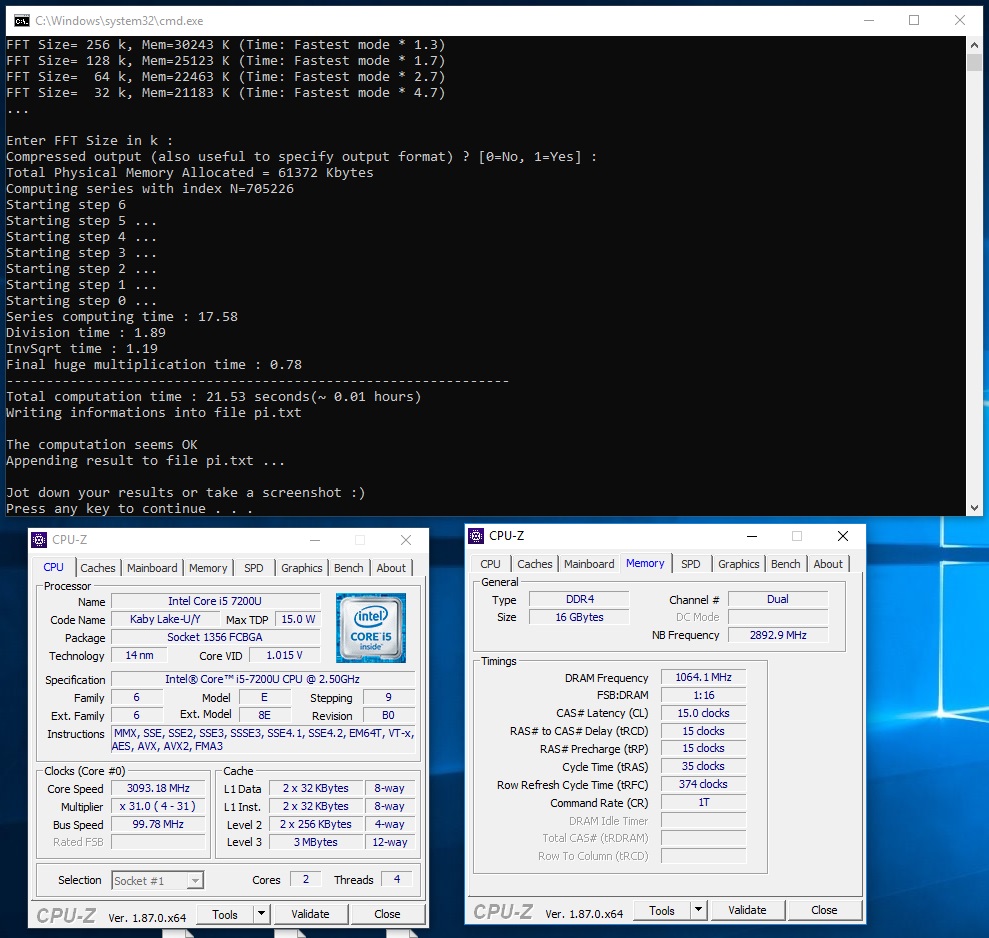Click the right CPU-Z window app icon
Viewport: 989px width, 938px height.
tap(476, 536)
